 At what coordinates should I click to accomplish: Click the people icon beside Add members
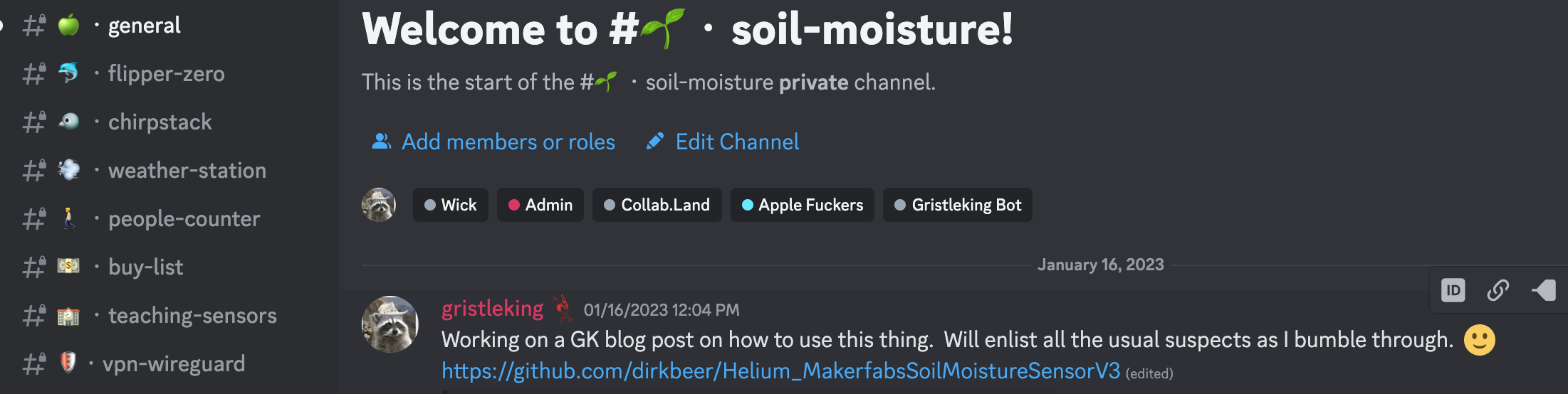coord(382,142)
